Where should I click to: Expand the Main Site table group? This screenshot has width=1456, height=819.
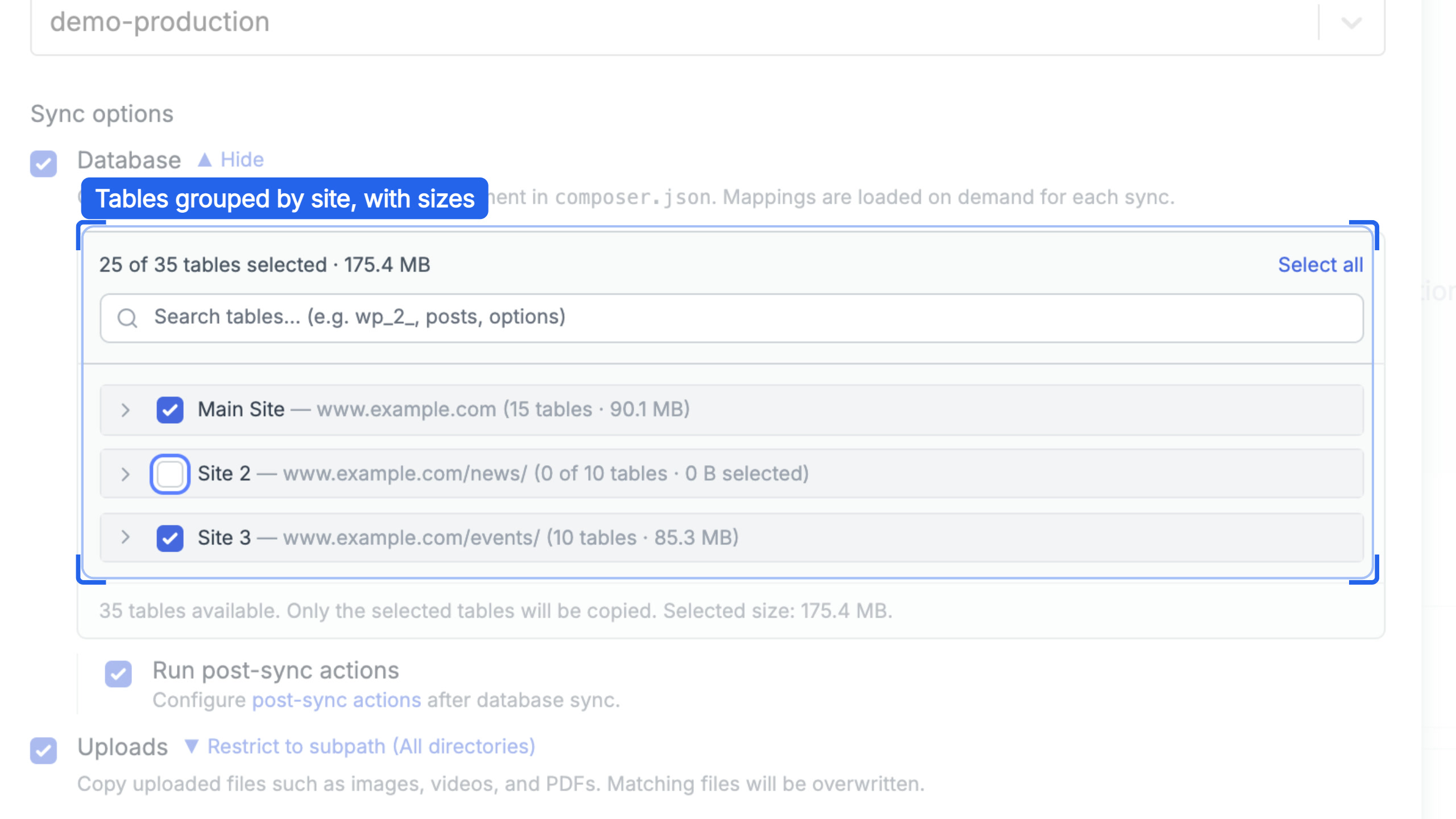pos(126,410)
